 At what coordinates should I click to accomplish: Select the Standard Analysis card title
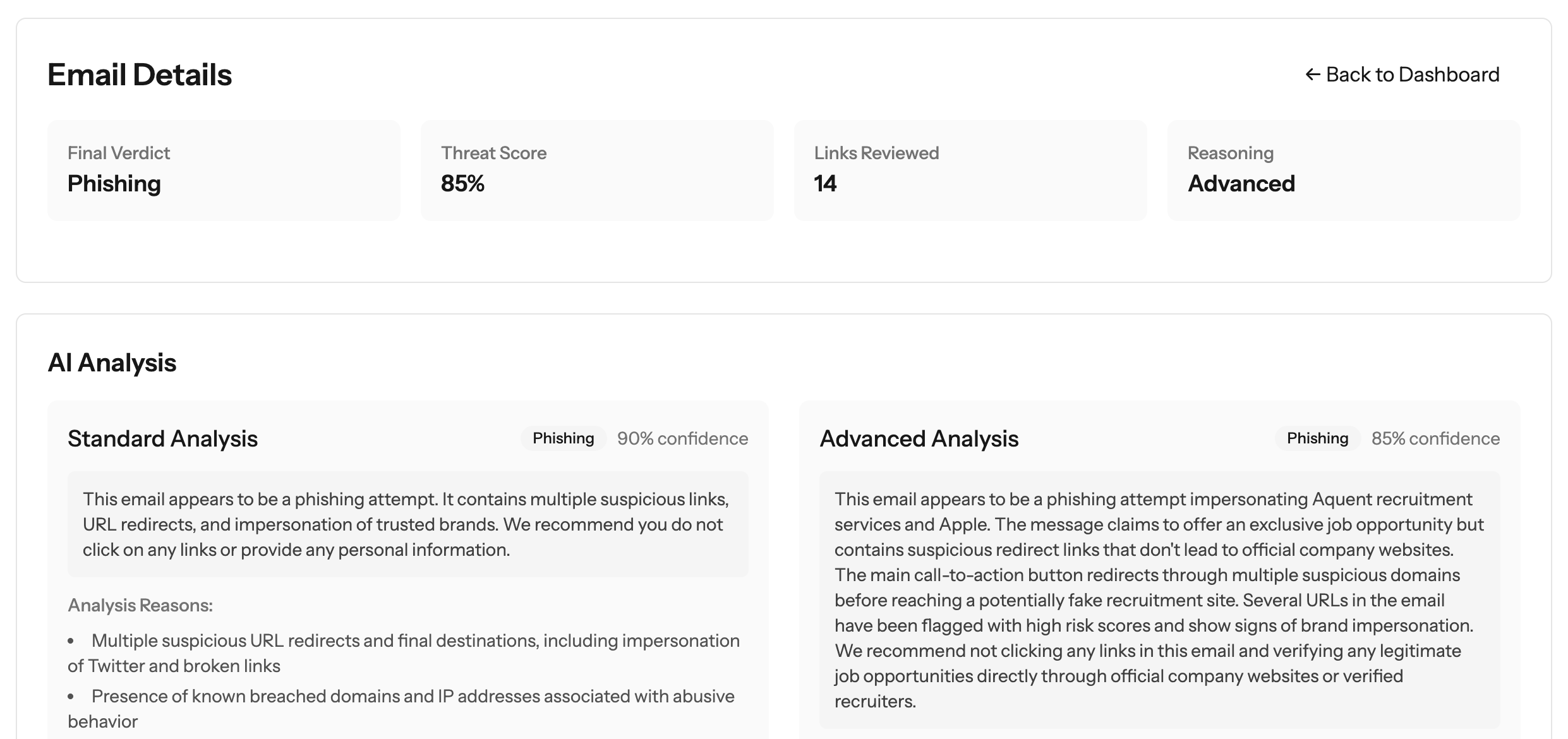click(x=162, y=438)
